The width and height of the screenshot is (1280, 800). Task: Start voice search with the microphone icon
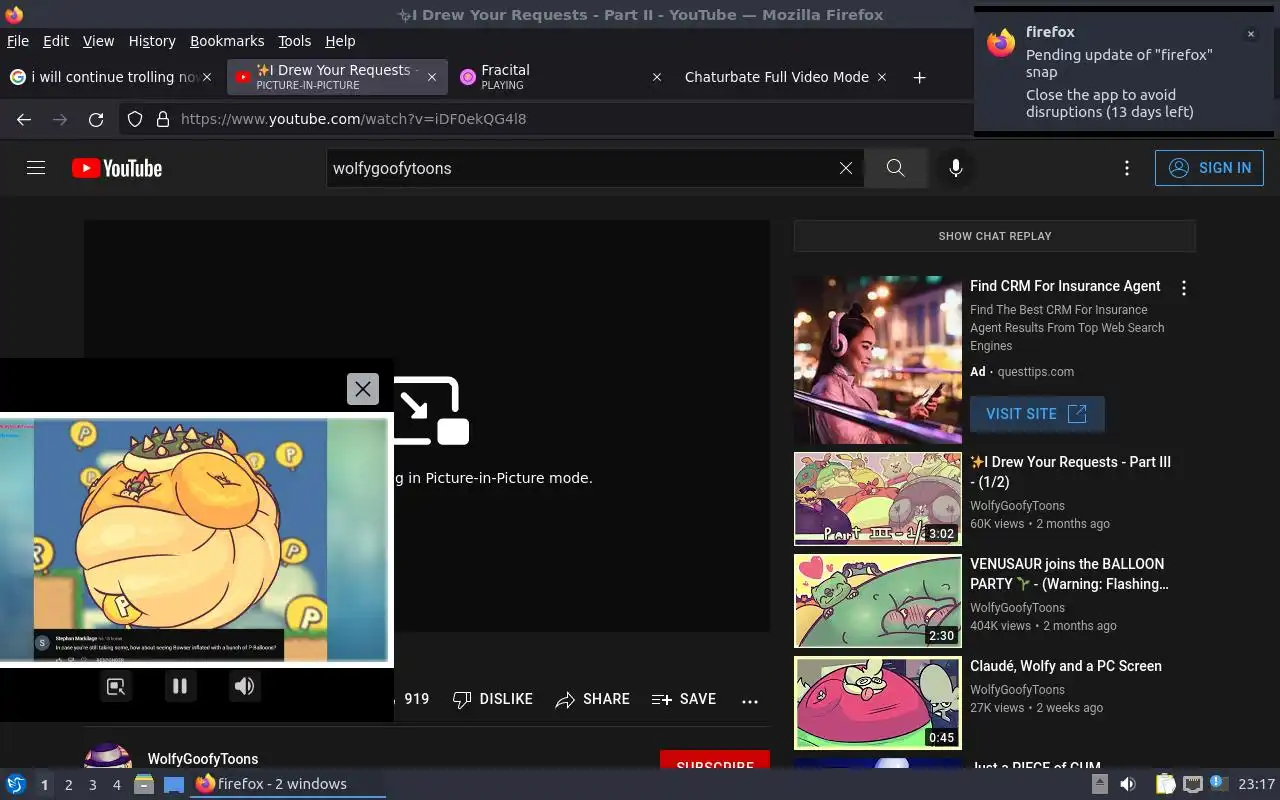pos(956,168)
